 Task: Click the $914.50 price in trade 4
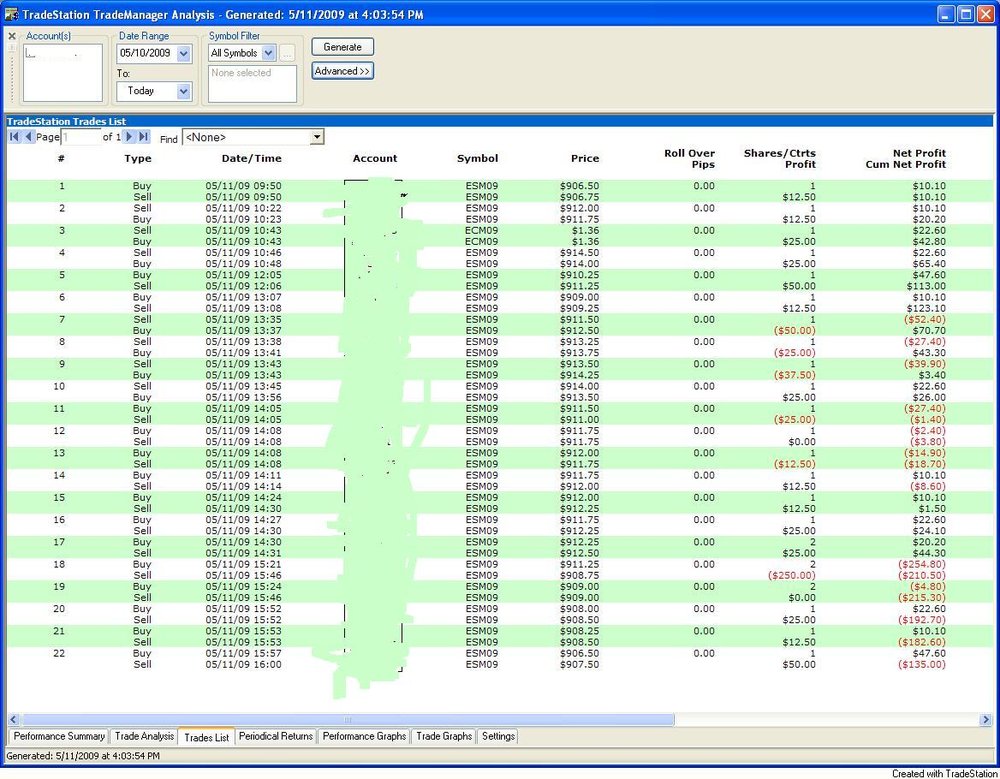pos(579,253)
